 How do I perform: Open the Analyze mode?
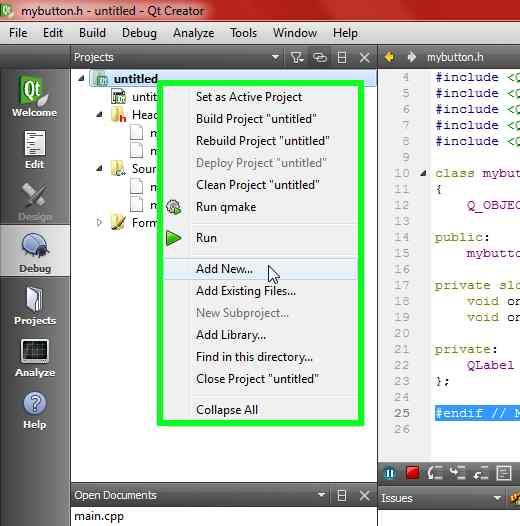point(35,358)
